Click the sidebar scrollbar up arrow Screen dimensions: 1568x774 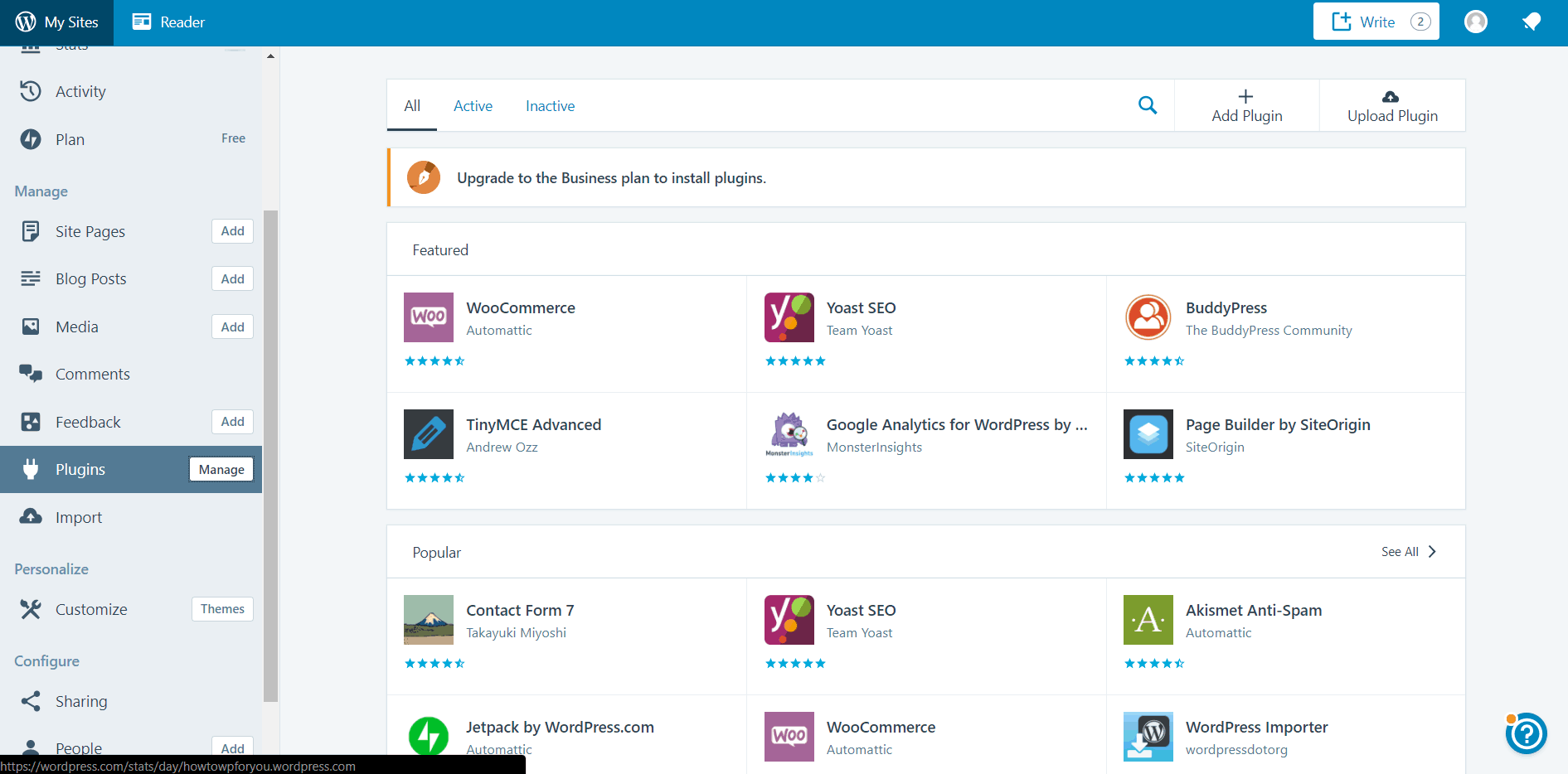point(270,56)
